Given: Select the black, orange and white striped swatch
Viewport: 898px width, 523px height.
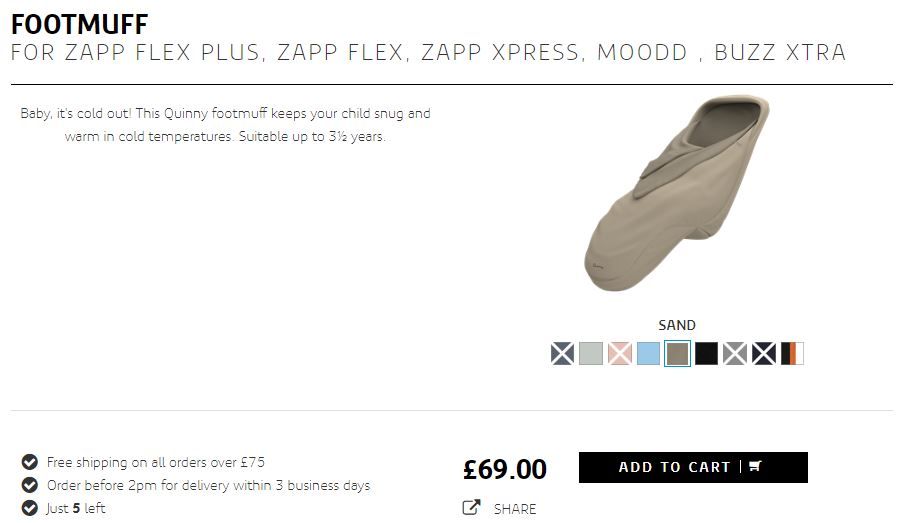Looking at the screenshot, I should (x=792, y=353).
